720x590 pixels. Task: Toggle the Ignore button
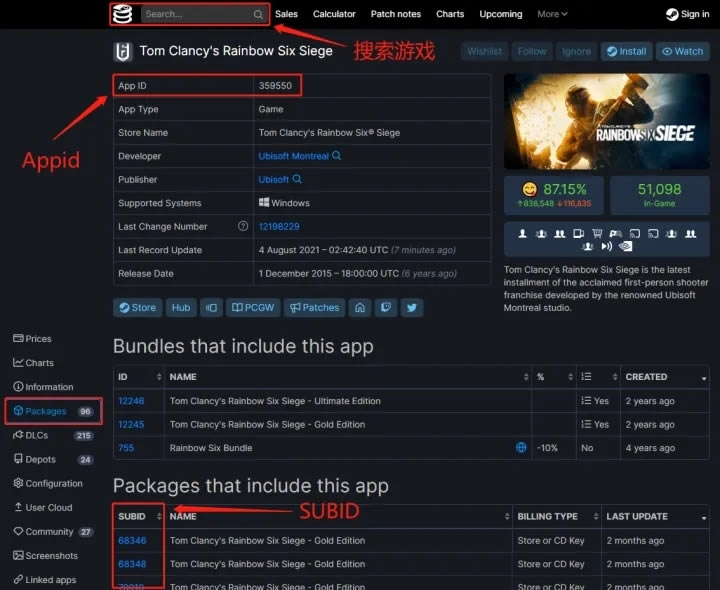coord(576,51)
